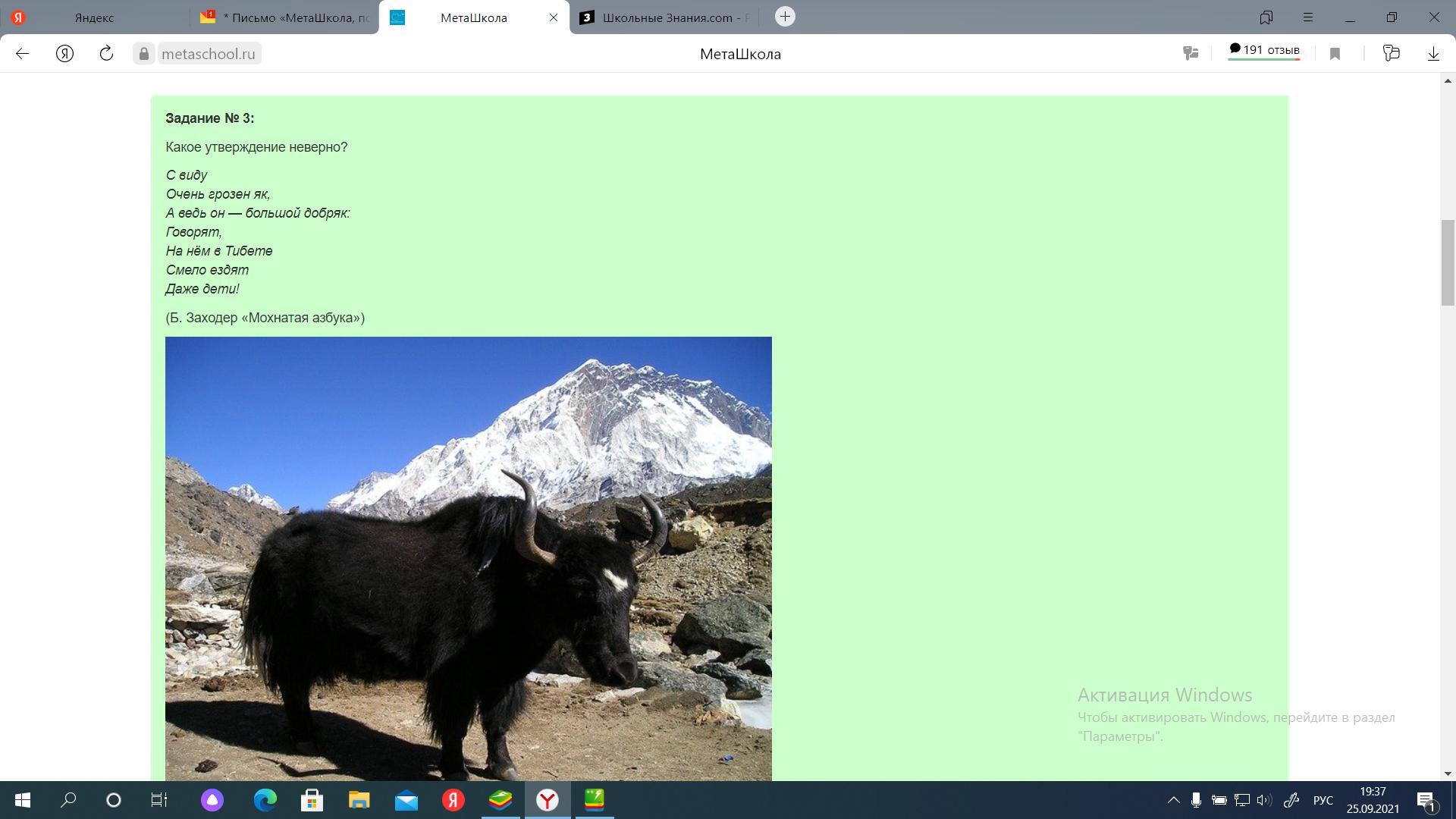The height and width of the screenshot is (819, 1456).
Task: Click the yak photo image
Action: [469, 559]
